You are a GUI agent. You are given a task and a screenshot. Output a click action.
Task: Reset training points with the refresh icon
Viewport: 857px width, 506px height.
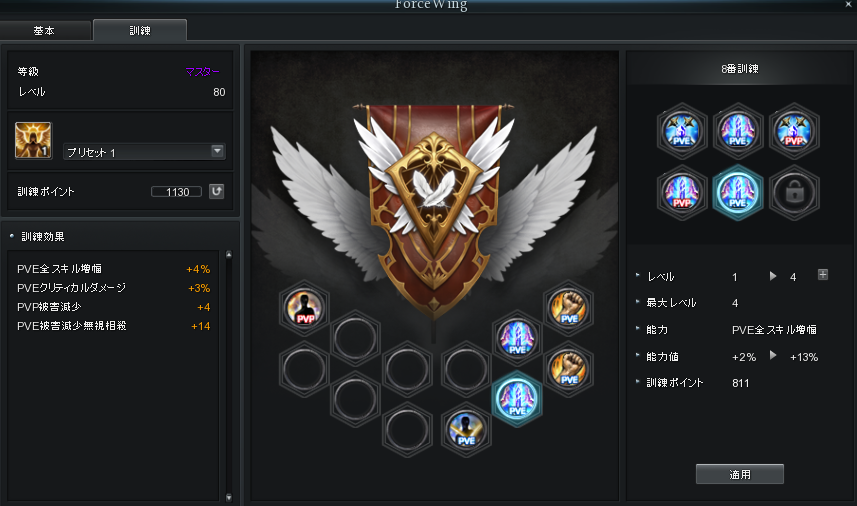point(216,191)
